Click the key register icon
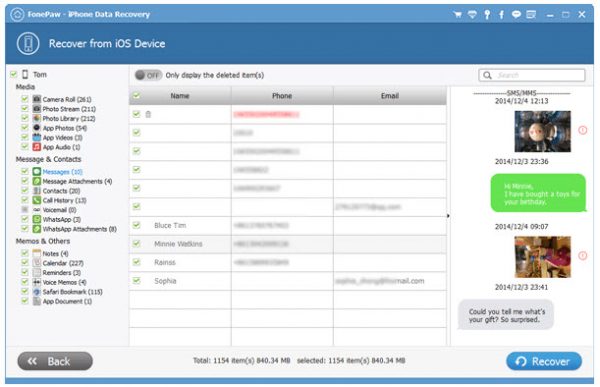Viewport: 600px width, 387px height. (487, 15)
